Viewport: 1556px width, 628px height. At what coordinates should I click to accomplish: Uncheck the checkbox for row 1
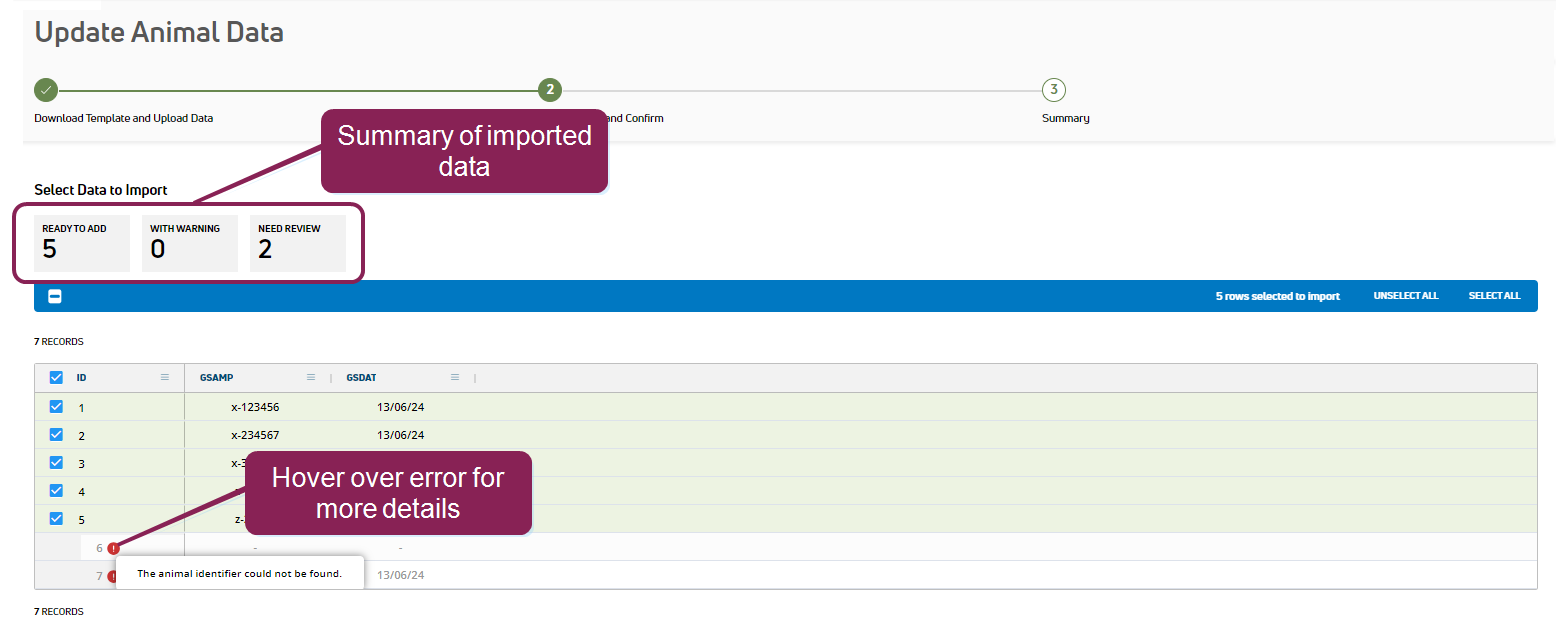click(x=56, y=407)
